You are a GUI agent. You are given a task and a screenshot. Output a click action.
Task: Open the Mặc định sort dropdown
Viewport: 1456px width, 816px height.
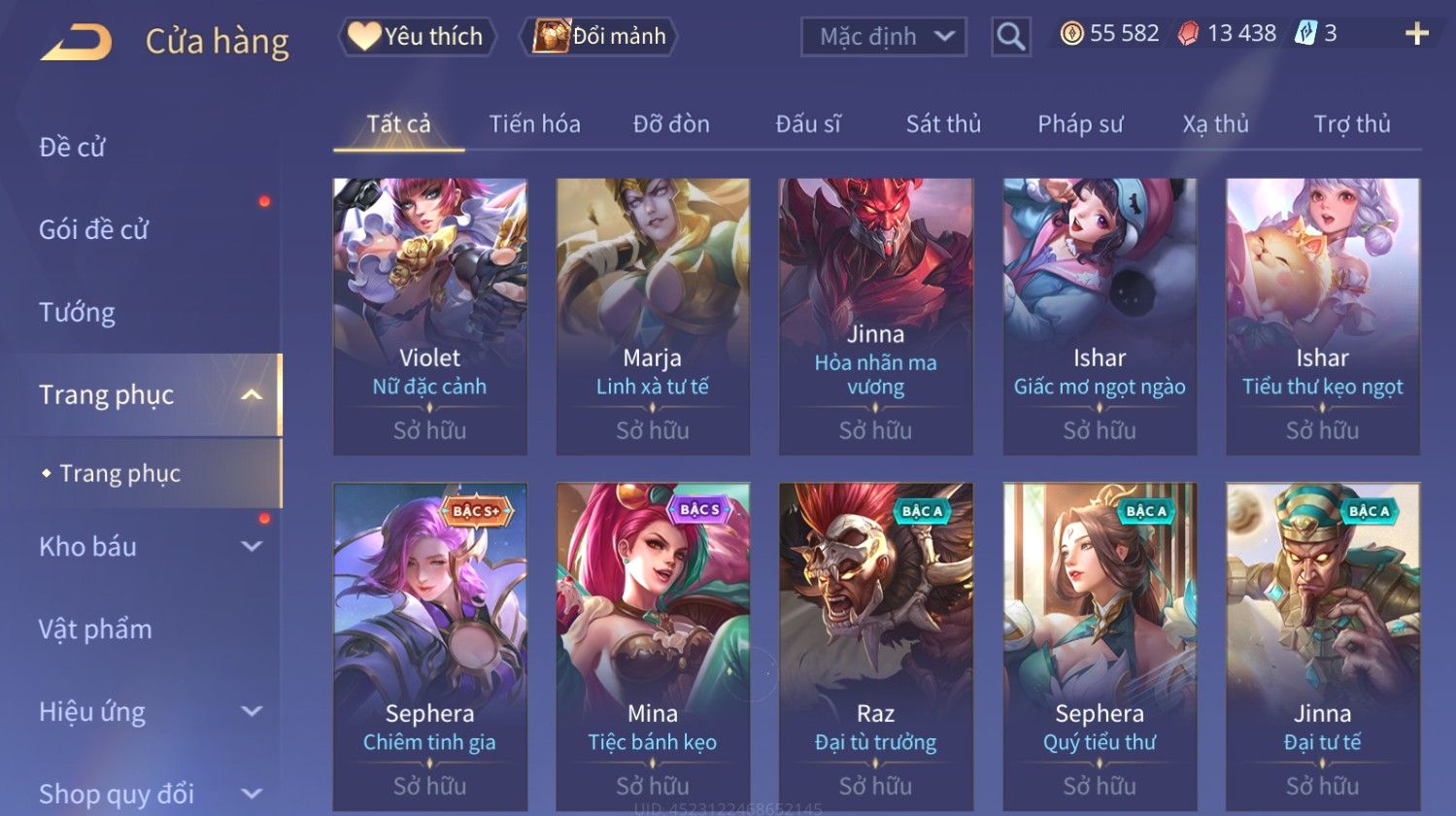click(x=883, y=37)
